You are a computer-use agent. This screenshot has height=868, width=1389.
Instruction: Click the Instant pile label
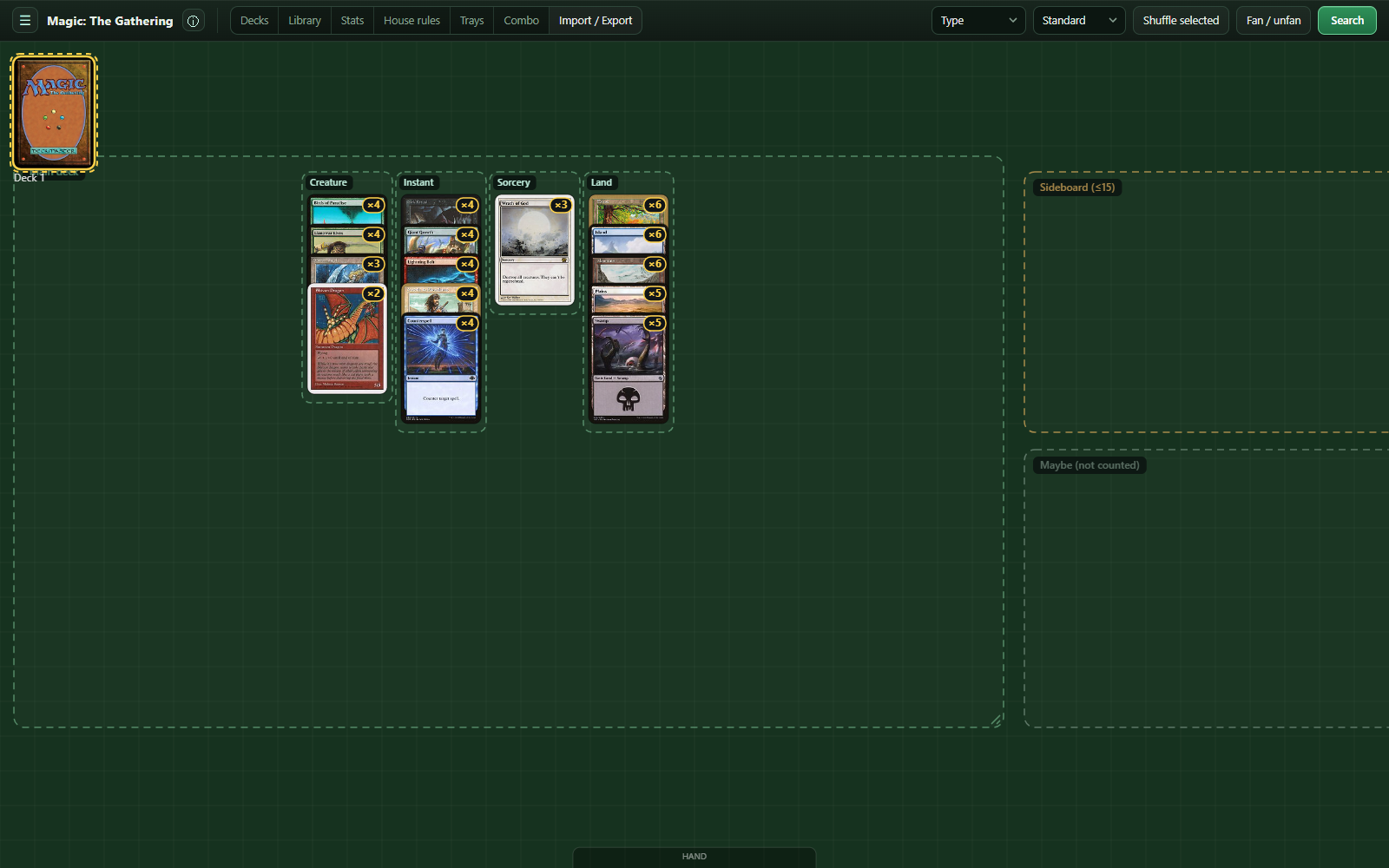click(418, 182)
